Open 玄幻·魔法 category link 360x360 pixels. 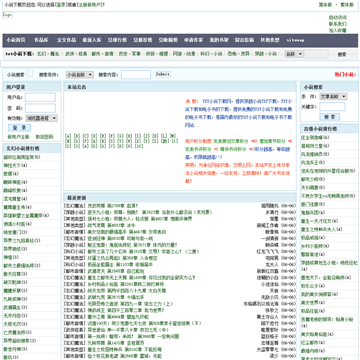48,54
